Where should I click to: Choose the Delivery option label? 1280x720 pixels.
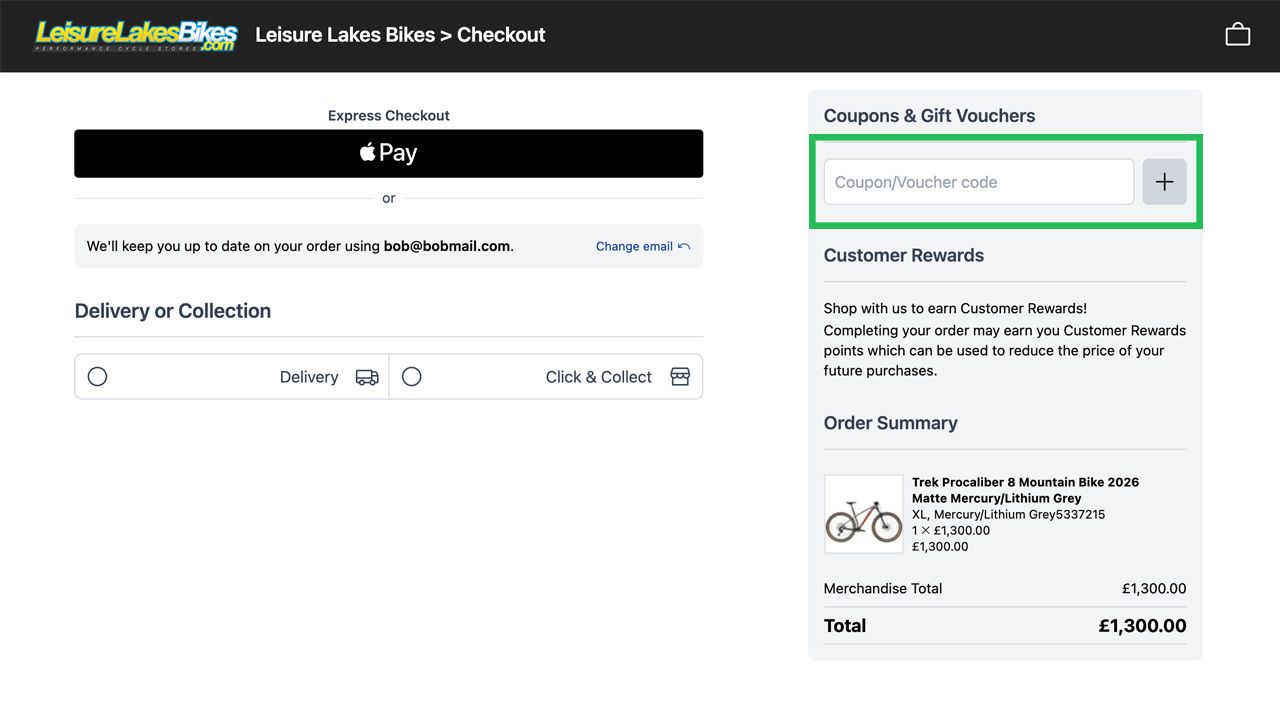pos(309,377)
